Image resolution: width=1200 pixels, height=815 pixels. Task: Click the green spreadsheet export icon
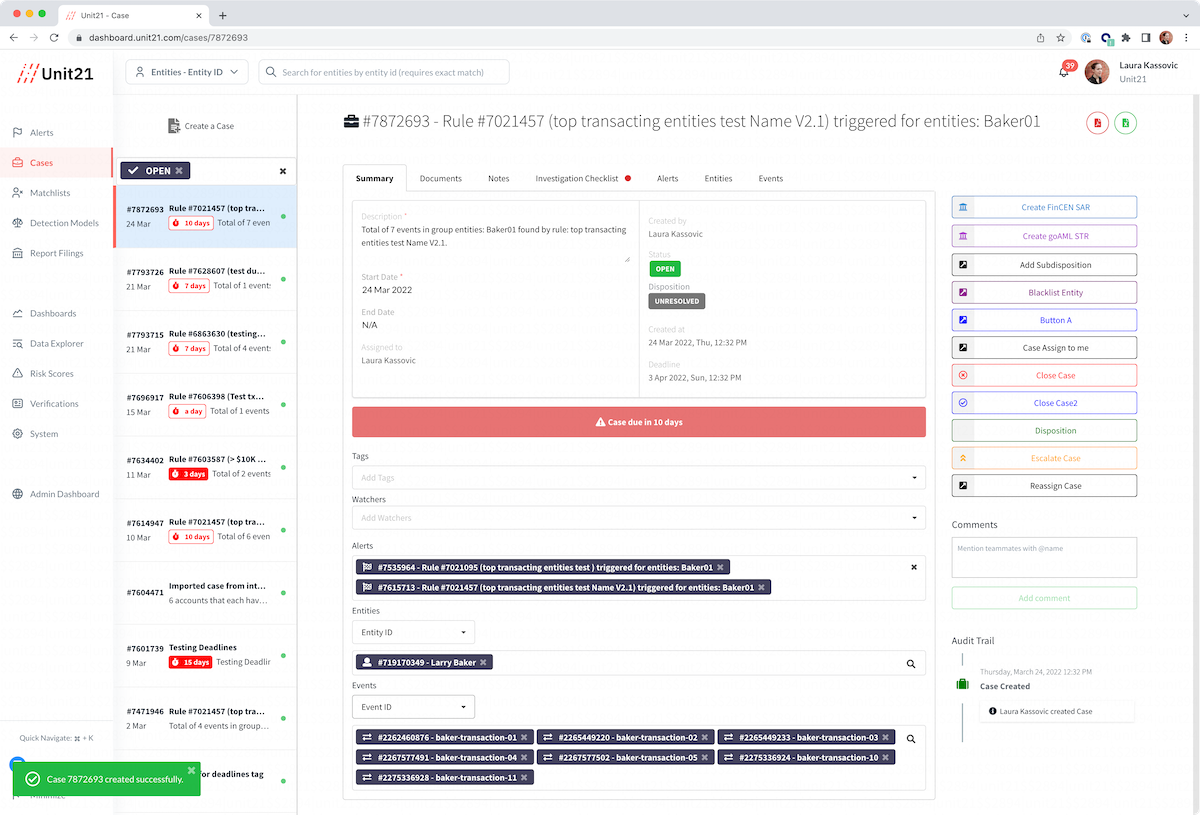pyautogui.click(x=1126, y=123)
